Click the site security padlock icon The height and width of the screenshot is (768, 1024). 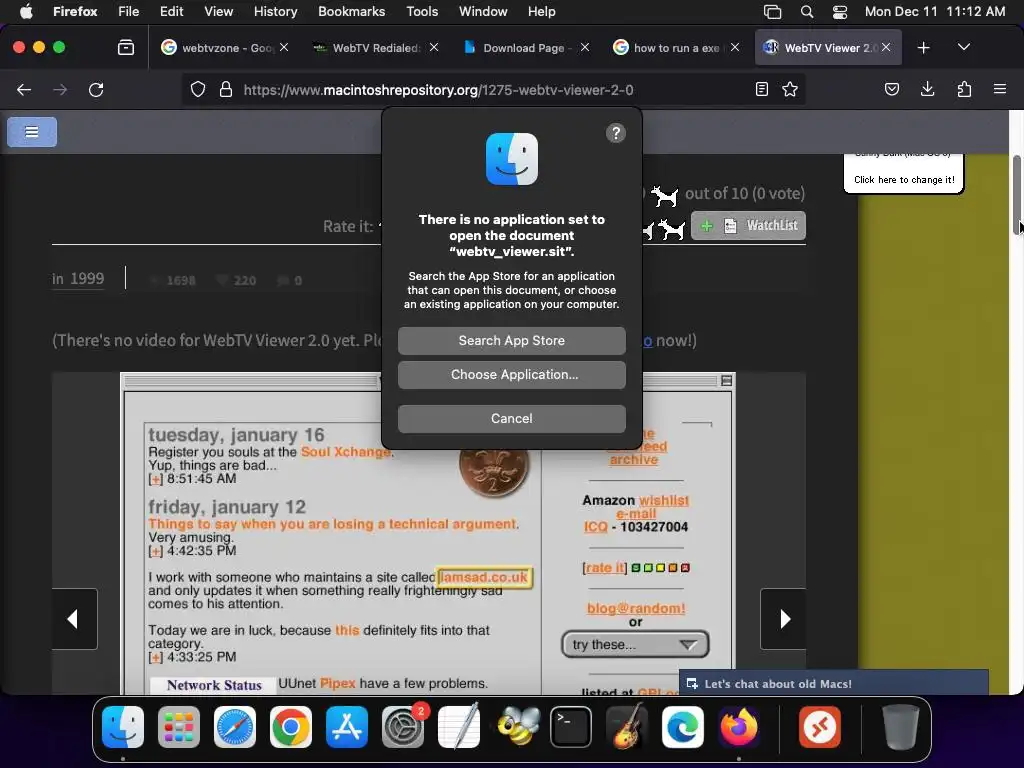click(226, 89)
